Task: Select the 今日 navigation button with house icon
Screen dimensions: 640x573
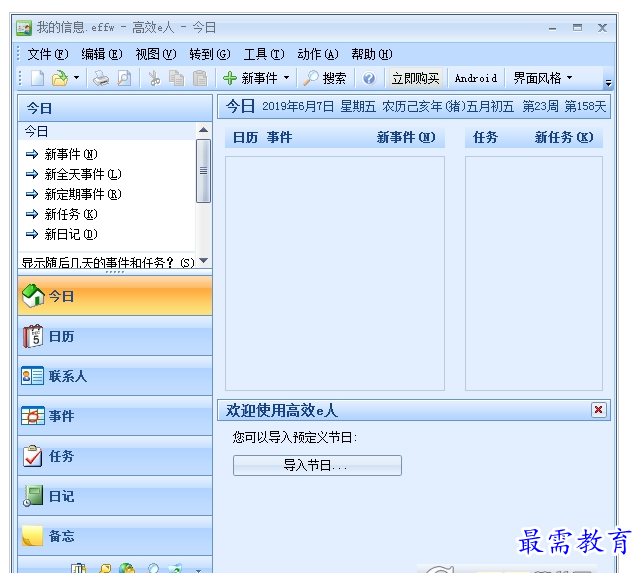Action: click(115, 295)
